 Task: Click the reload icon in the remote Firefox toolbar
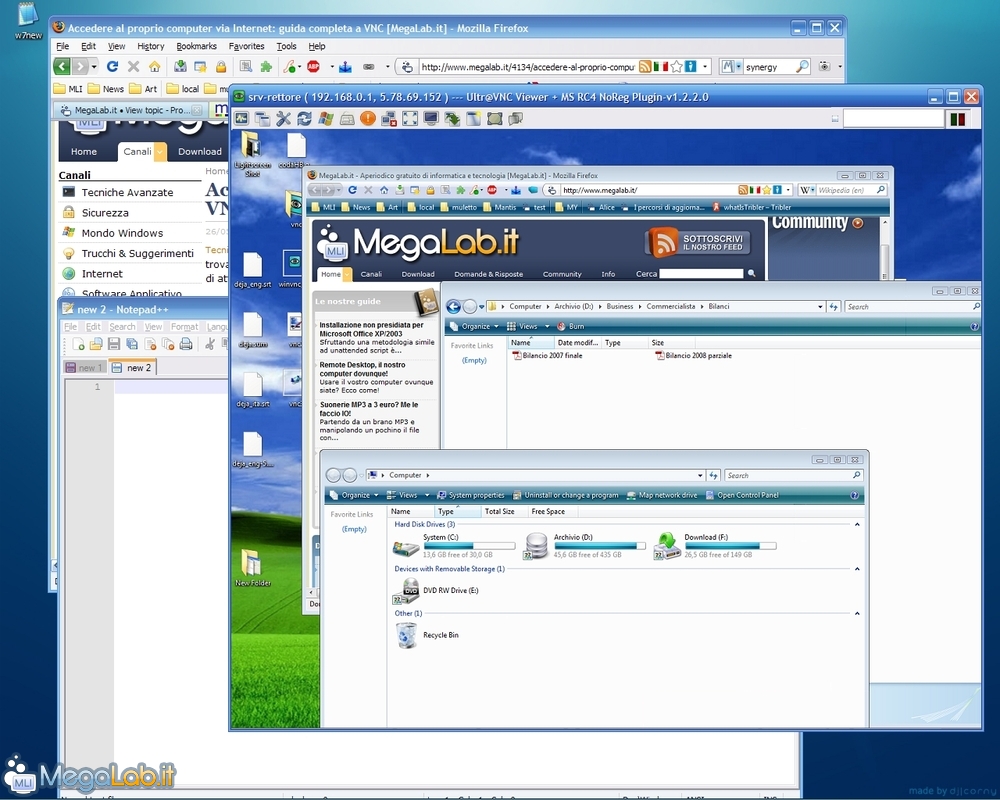click(352, 190)
